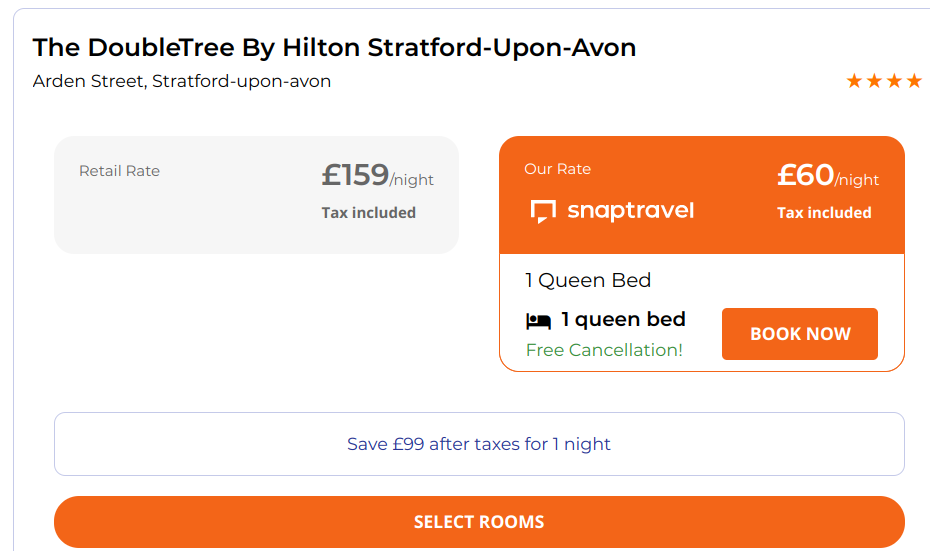The height and width of the screenshot is (551, 930).
Task: Click the bold 1 queen bed label
Action: click(x=623, y=320)
